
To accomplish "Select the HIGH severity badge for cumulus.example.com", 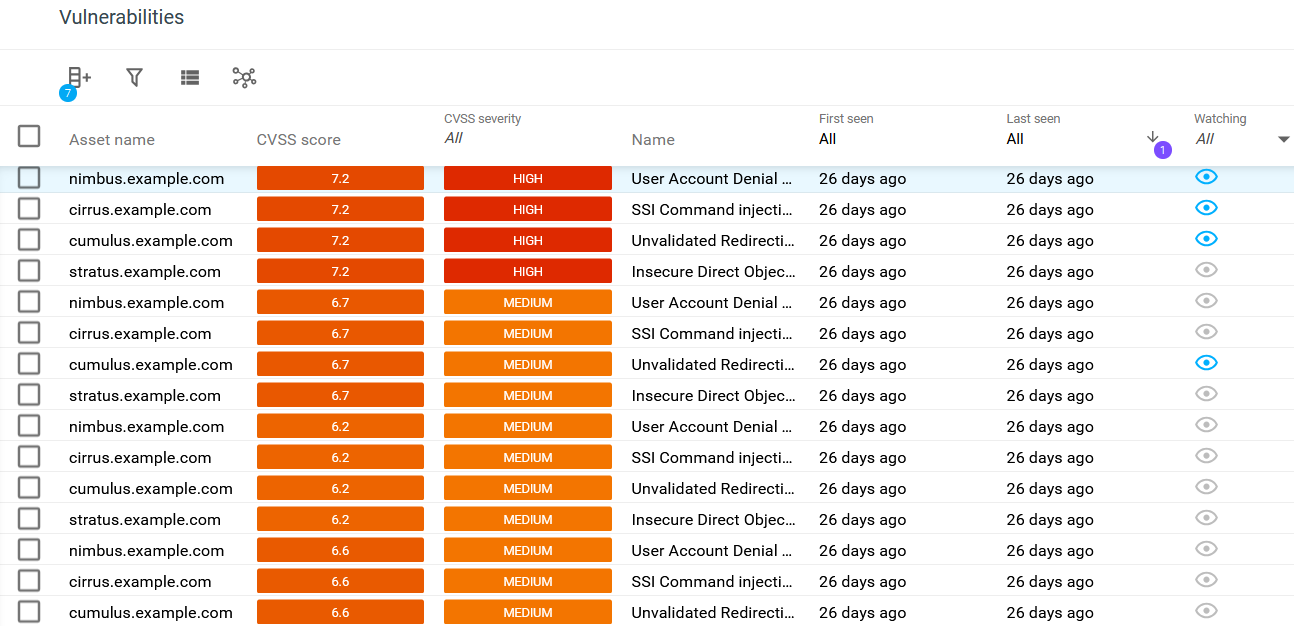I will click(x=527, y=240).
